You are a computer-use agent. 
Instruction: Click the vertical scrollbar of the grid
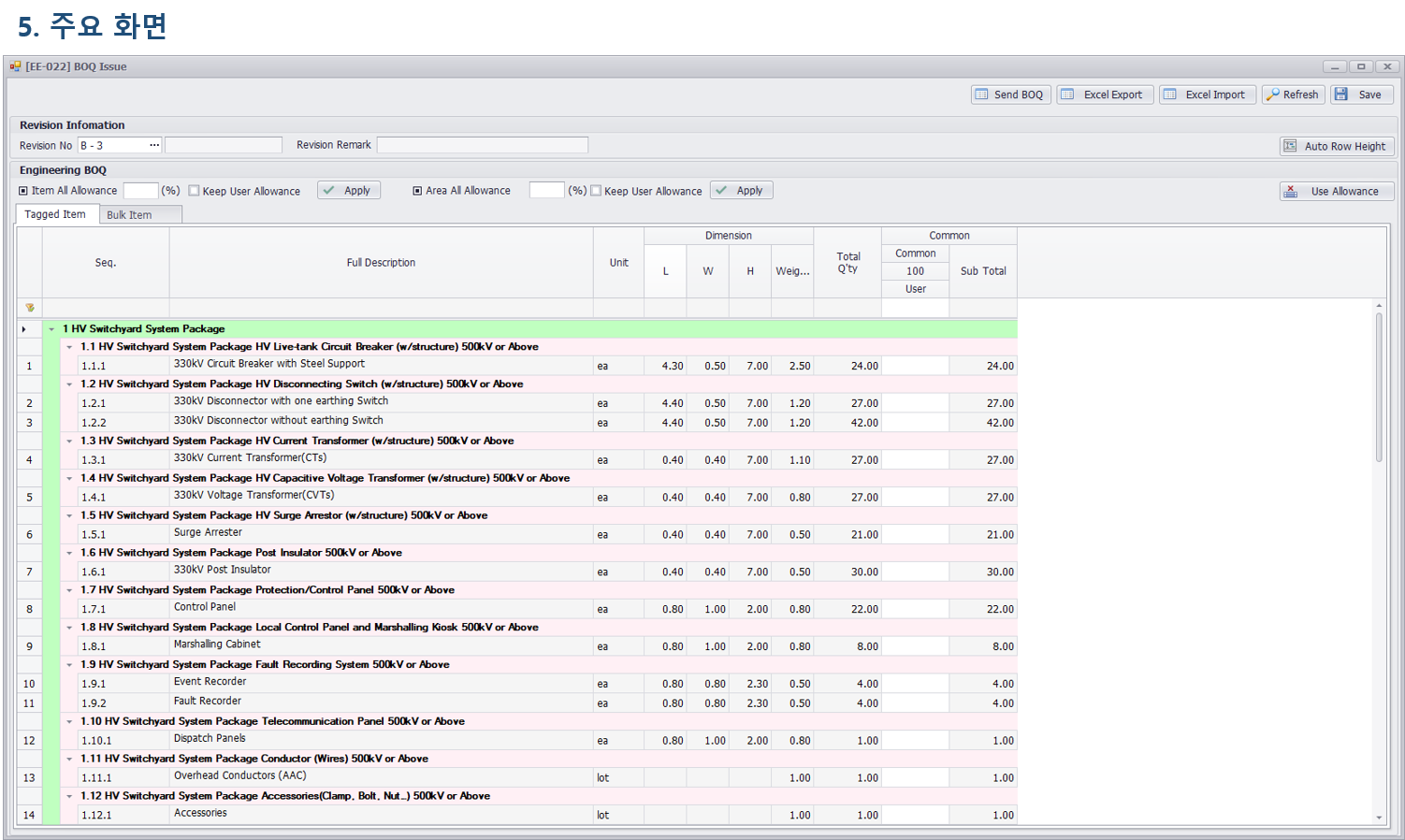pos(1379,386)
